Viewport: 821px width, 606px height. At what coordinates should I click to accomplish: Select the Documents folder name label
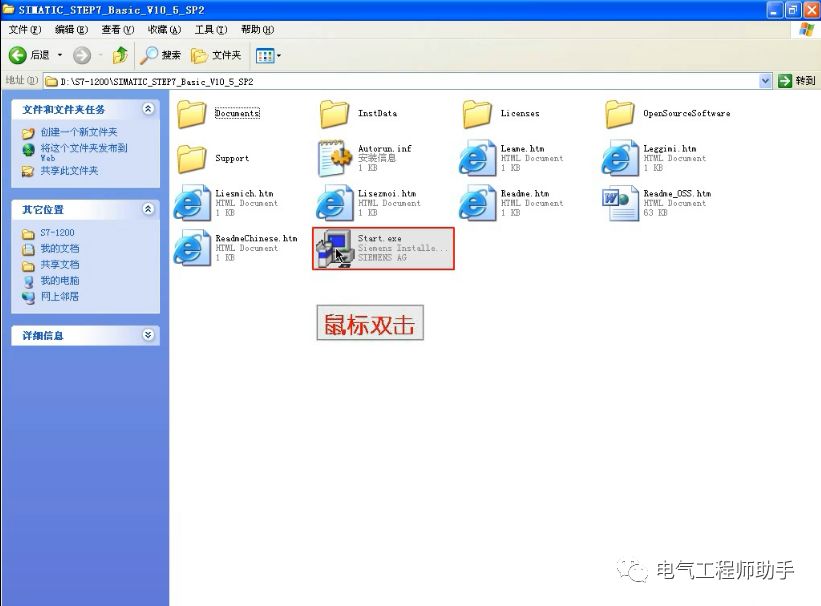[237, 113]
